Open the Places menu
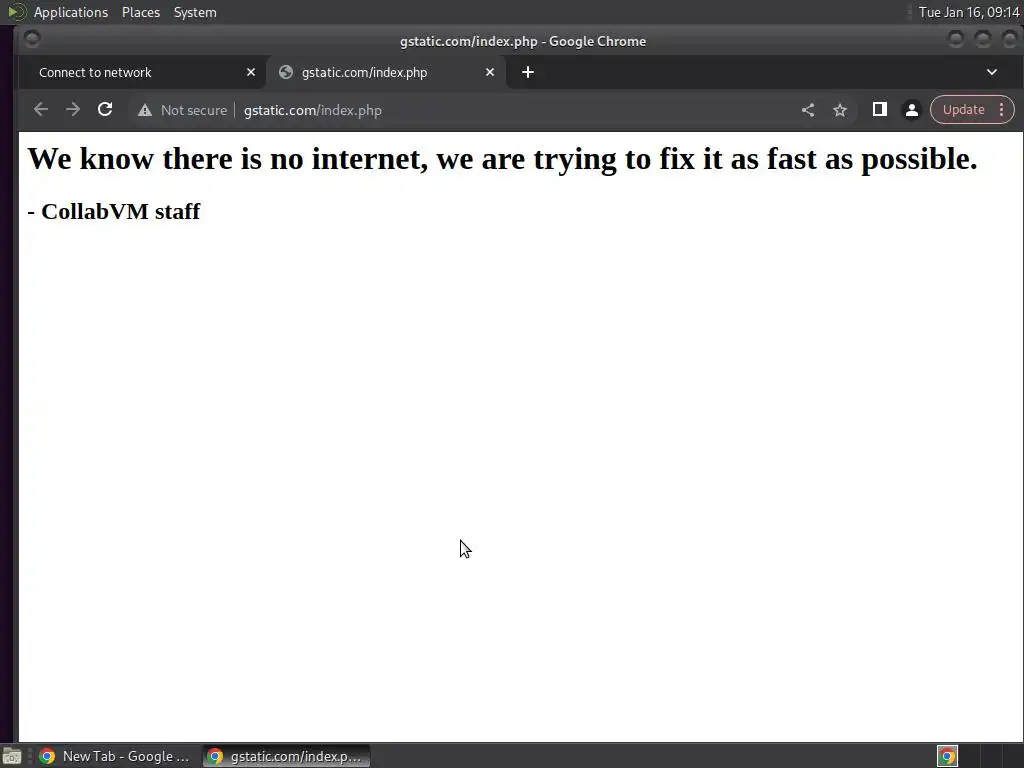The width and height of the screenshot is (1024, 768). tap(140, 12)
